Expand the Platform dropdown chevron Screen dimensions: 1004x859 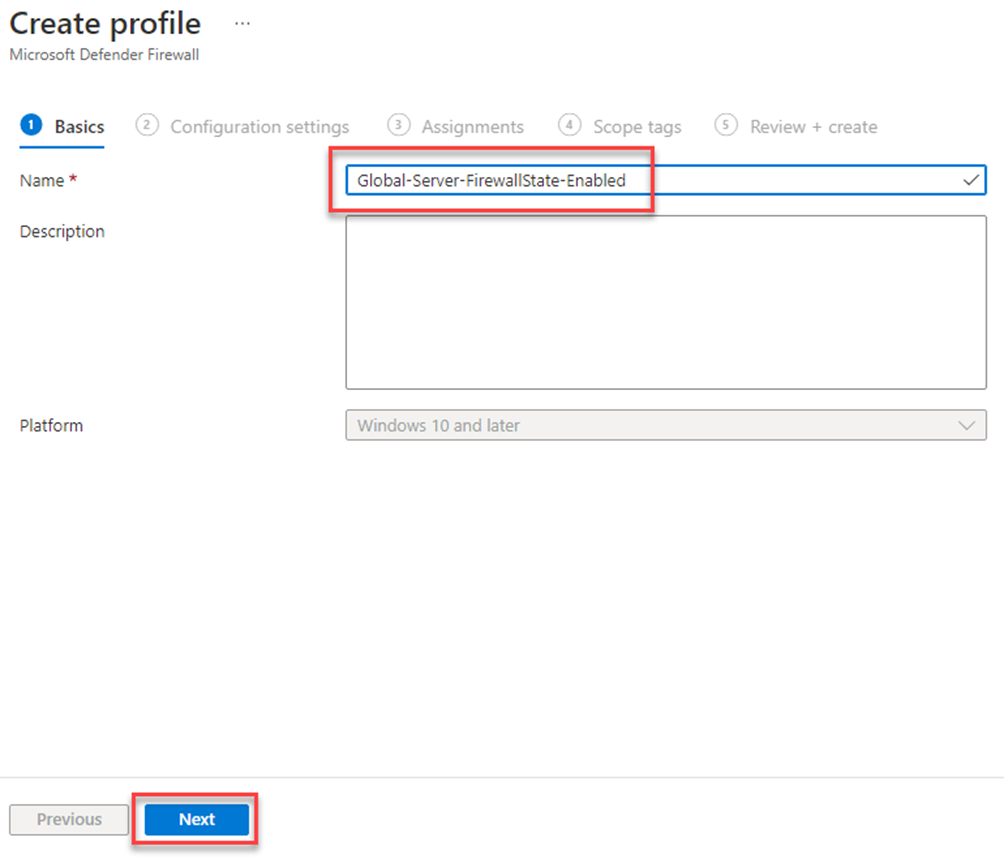[x=966, y=426]
